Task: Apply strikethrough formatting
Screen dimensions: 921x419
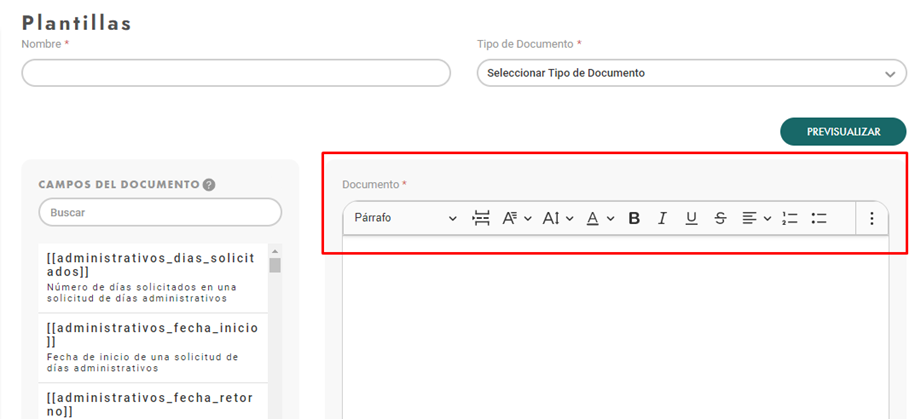Action: coord(720,218)
